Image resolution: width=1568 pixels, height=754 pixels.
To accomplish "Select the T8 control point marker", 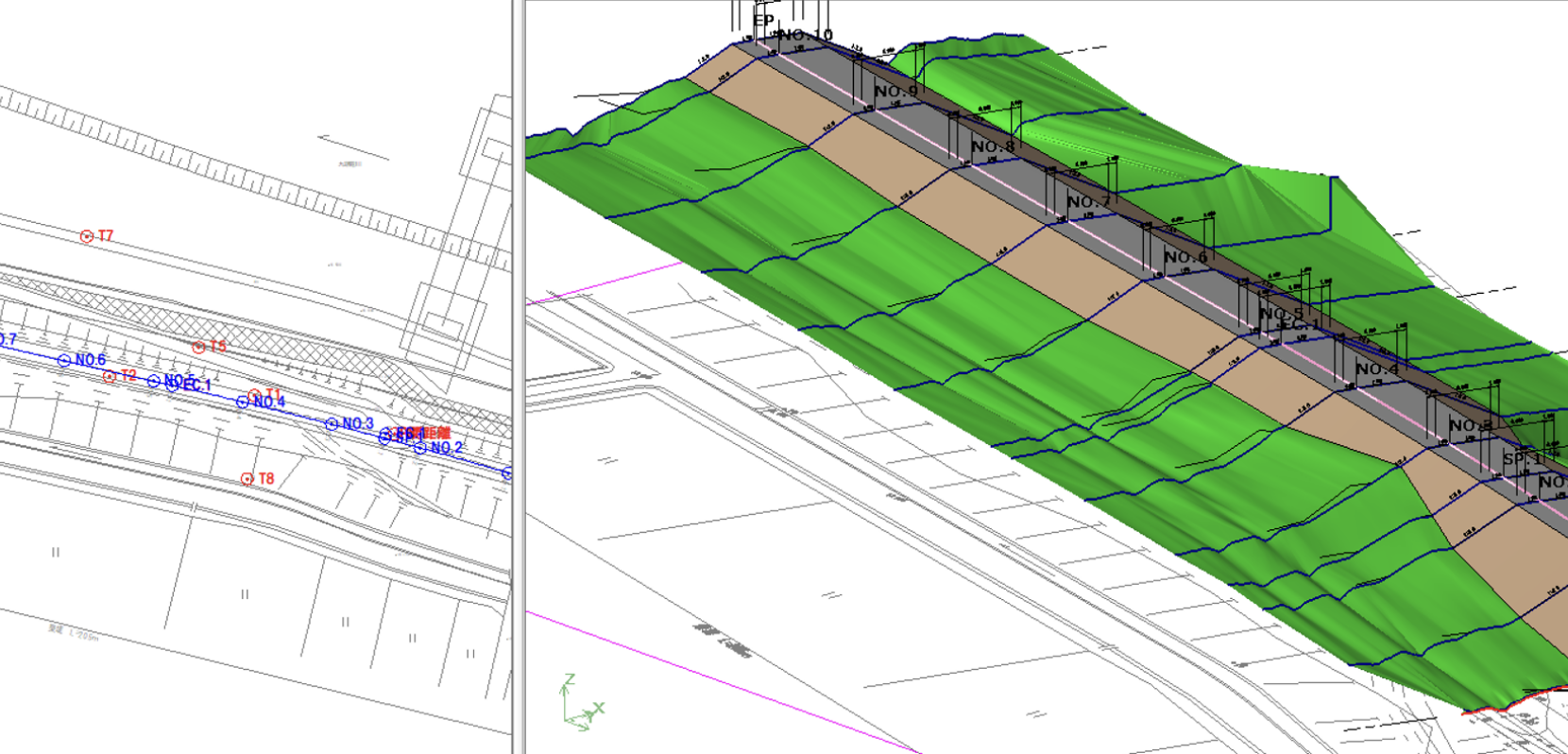I will pyautogui.click(x=247, y=479).
